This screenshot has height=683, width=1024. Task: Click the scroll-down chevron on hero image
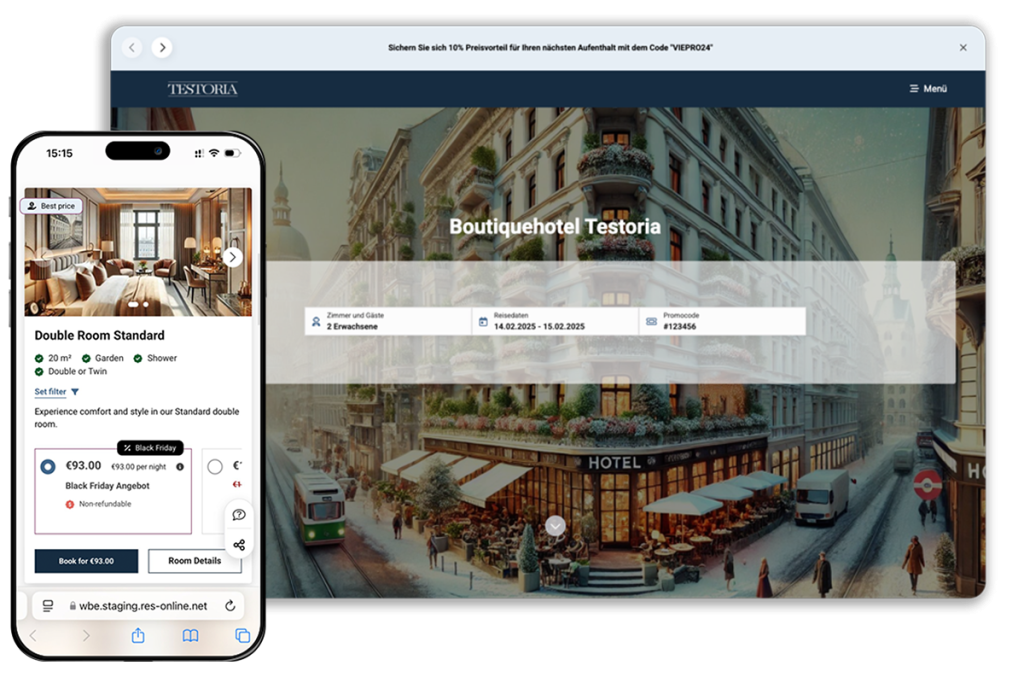(x=556, y=526)
